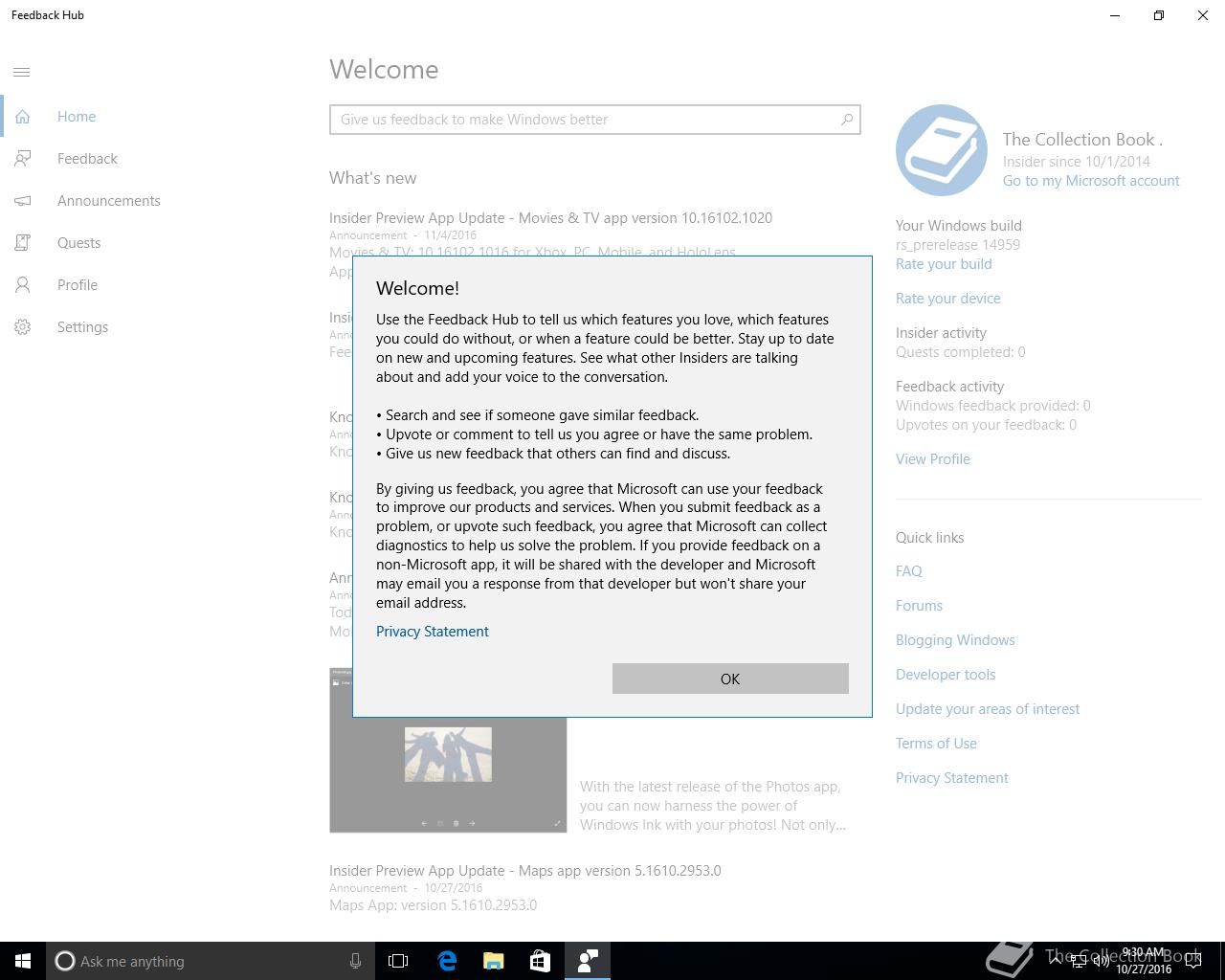Open Privacy Statement link in Welcome dialog

[x=433, y=632]
